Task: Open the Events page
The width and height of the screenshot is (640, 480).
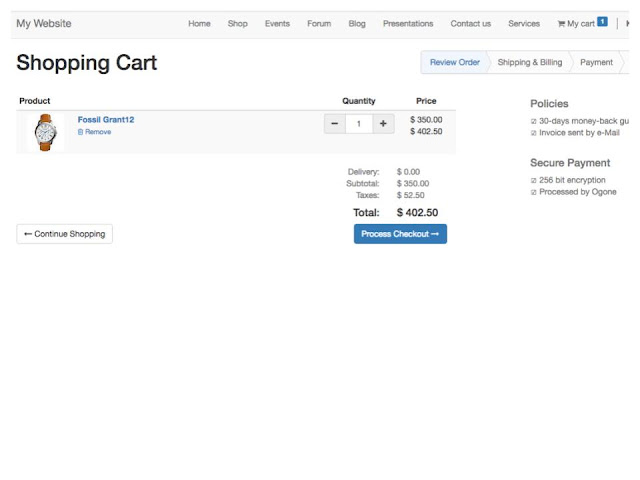Action: [277, 23]
